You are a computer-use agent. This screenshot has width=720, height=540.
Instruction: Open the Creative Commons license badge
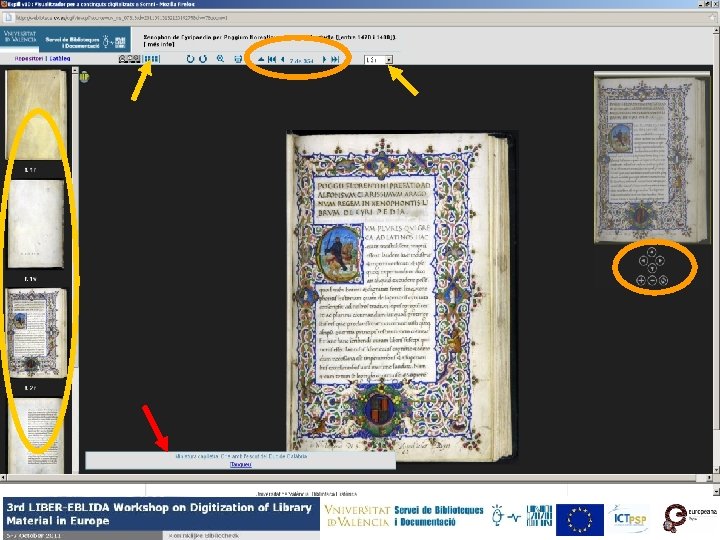[x=129, y=59]
